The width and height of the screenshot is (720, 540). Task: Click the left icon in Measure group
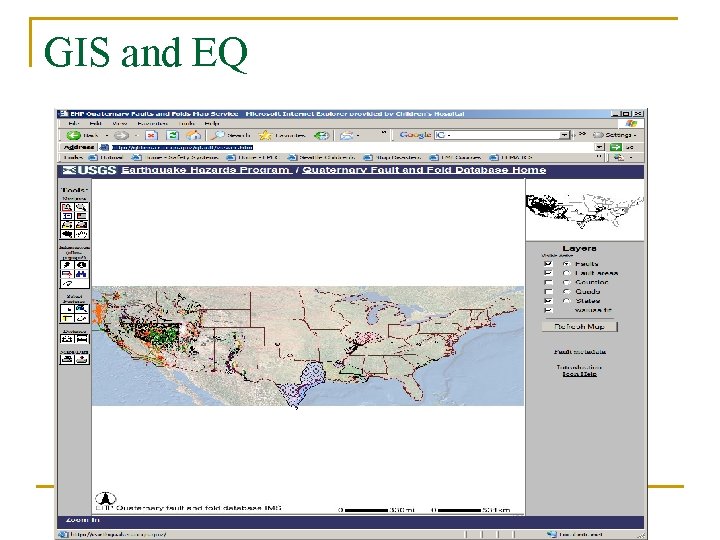[67, 339]
